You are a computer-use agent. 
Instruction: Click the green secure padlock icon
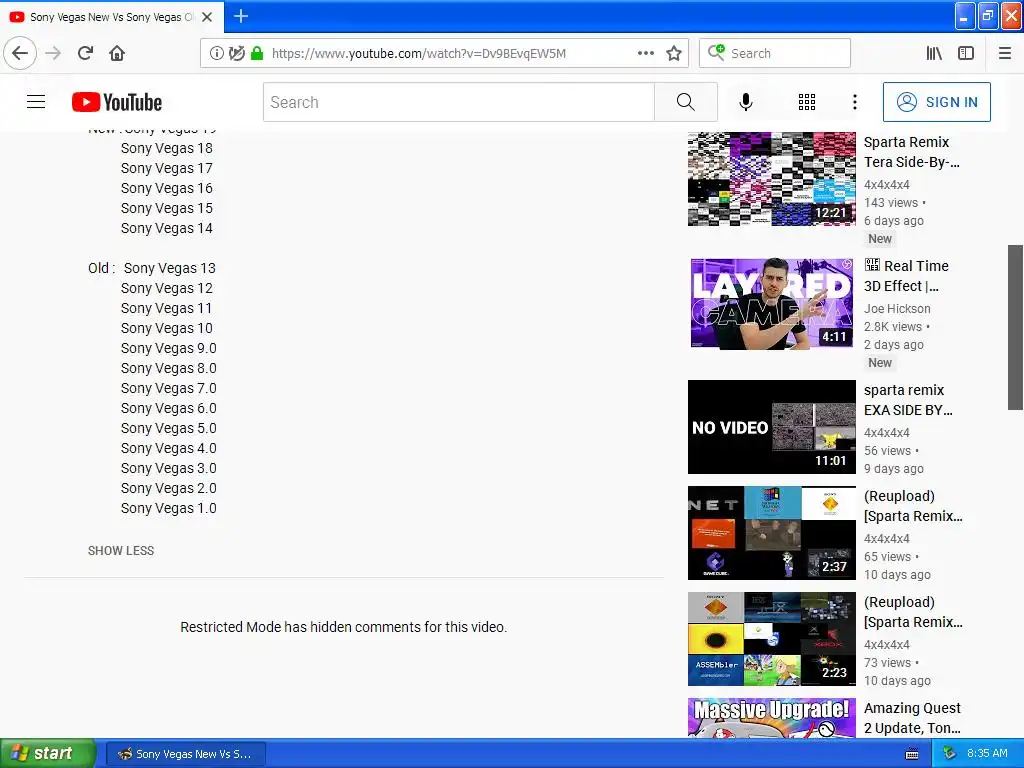pos(257,53)
